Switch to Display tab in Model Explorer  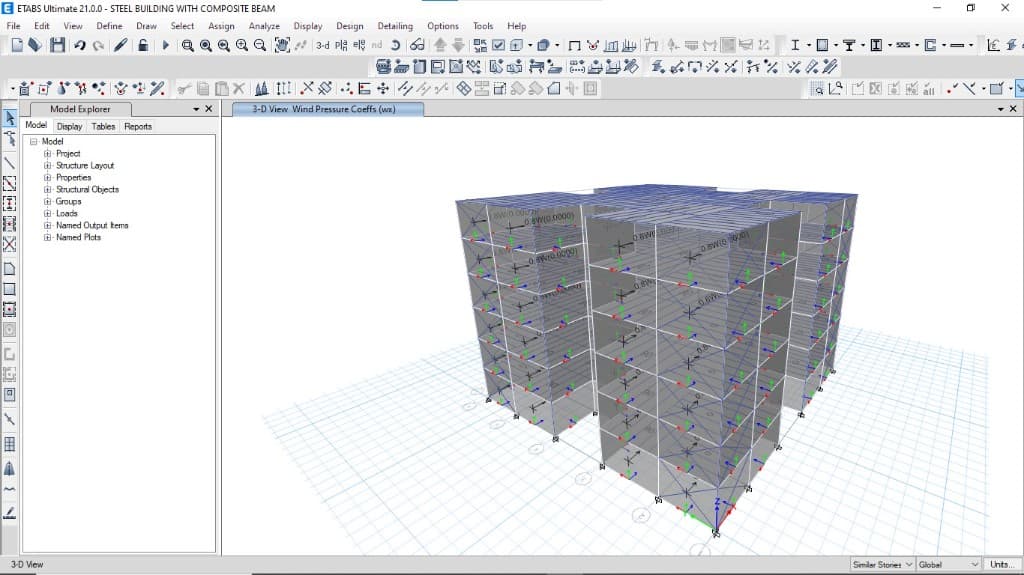[69, 126]
